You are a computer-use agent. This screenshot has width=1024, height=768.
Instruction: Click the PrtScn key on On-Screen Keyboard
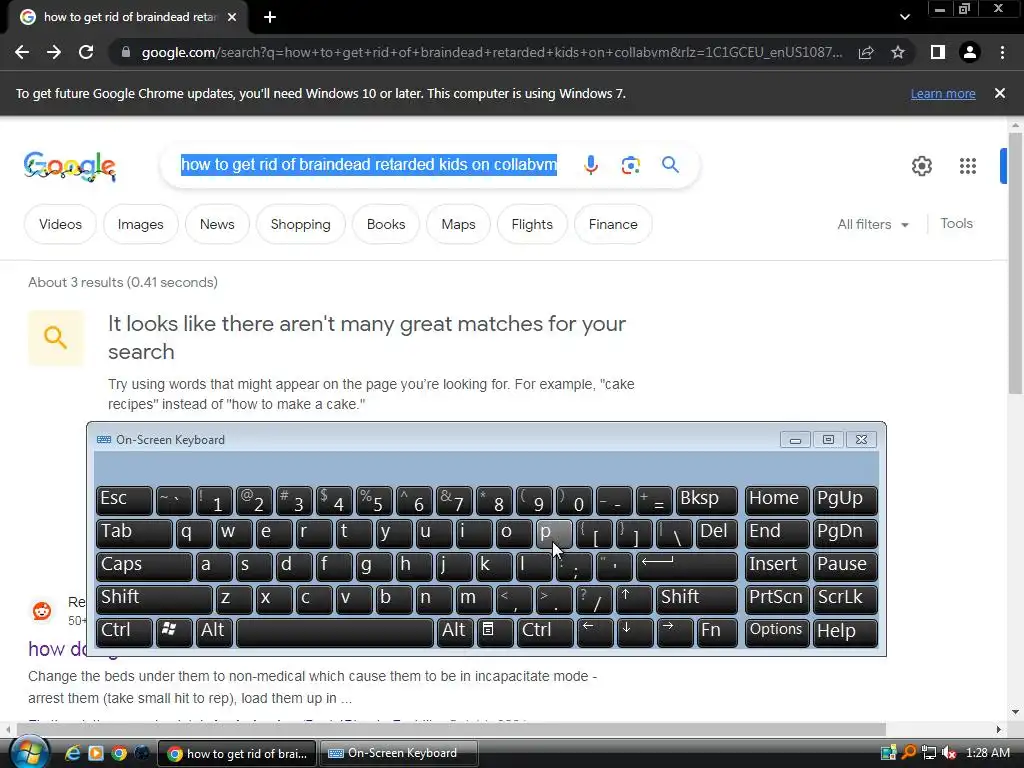776,598
